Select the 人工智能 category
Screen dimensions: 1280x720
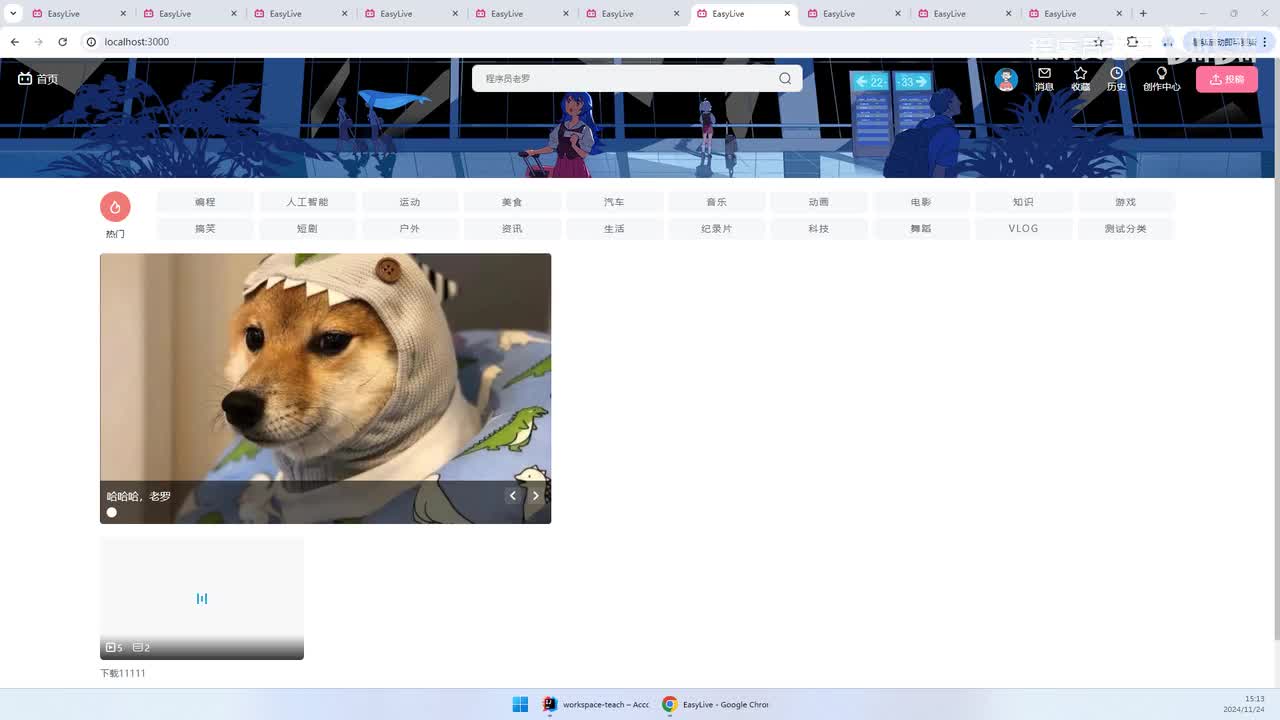tap(307, 202)
